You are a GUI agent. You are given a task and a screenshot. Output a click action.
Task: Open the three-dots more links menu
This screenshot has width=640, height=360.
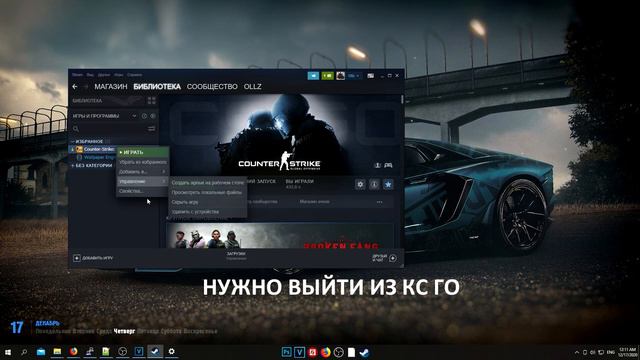coord(380,202)
